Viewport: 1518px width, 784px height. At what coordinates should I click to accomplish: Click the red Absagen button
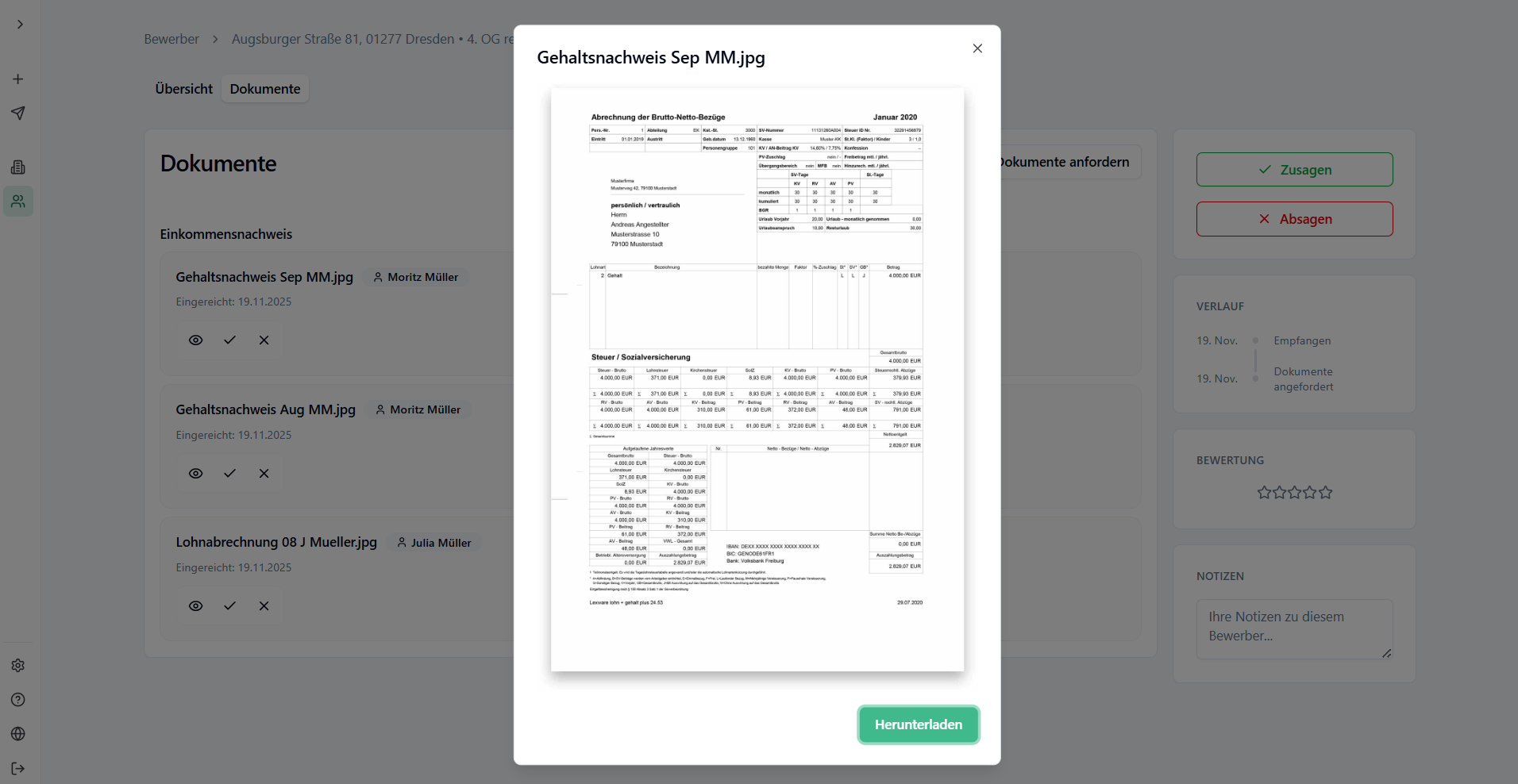[x=1295, y=219]
